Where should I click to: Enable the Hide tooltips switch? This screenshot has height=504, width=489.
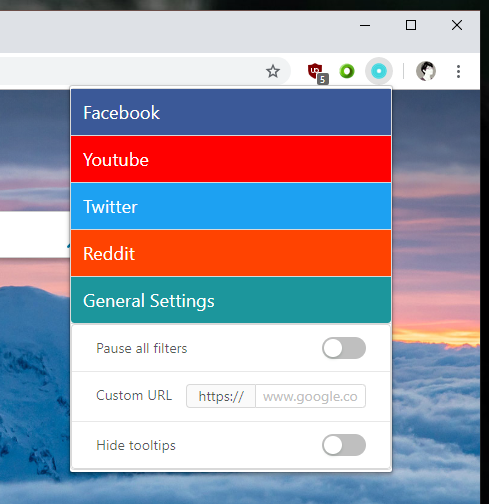pyautogui.click(x=344, y=445)
